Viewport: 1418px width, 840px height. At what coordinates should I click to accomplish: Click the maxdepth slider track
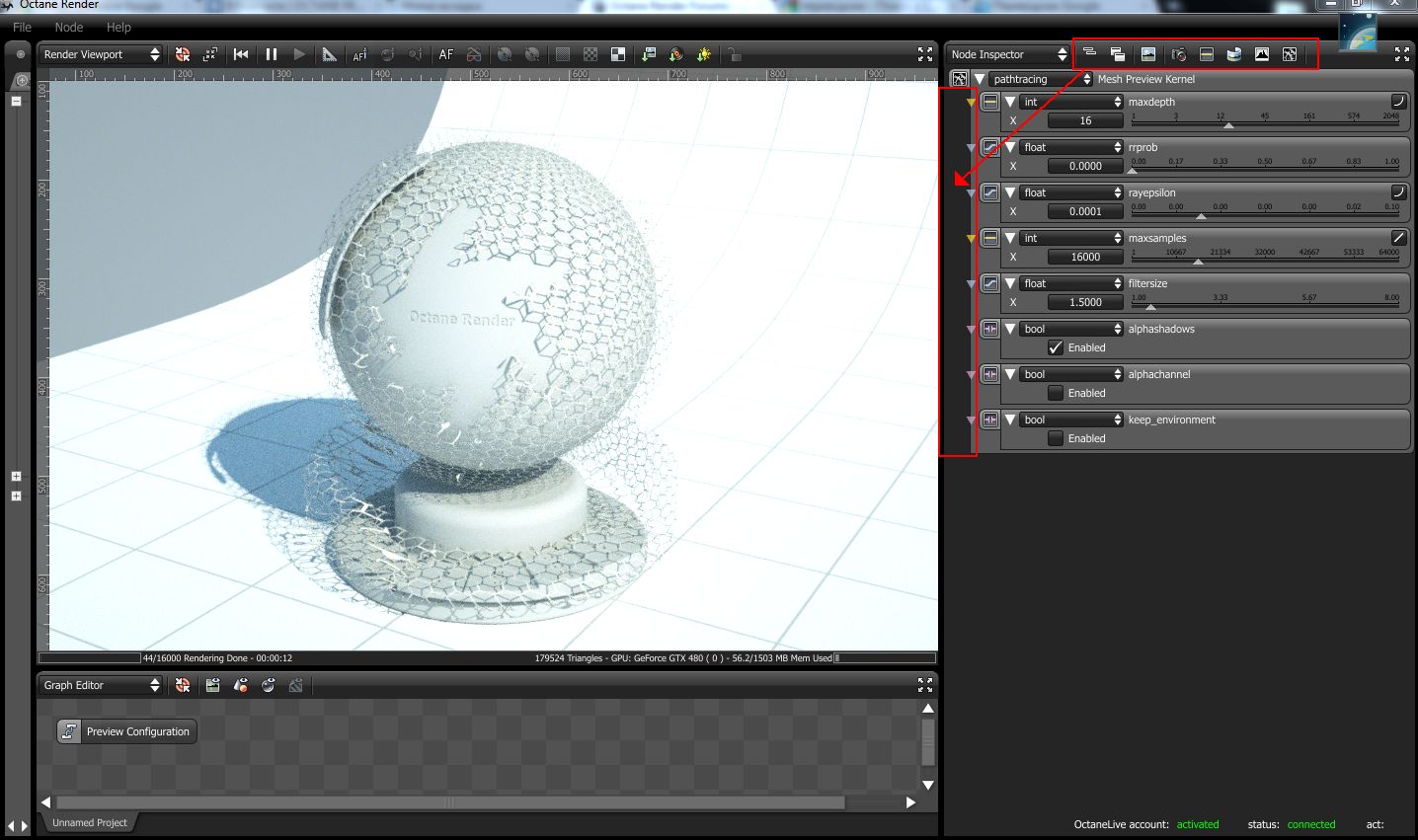point(1265,122)
